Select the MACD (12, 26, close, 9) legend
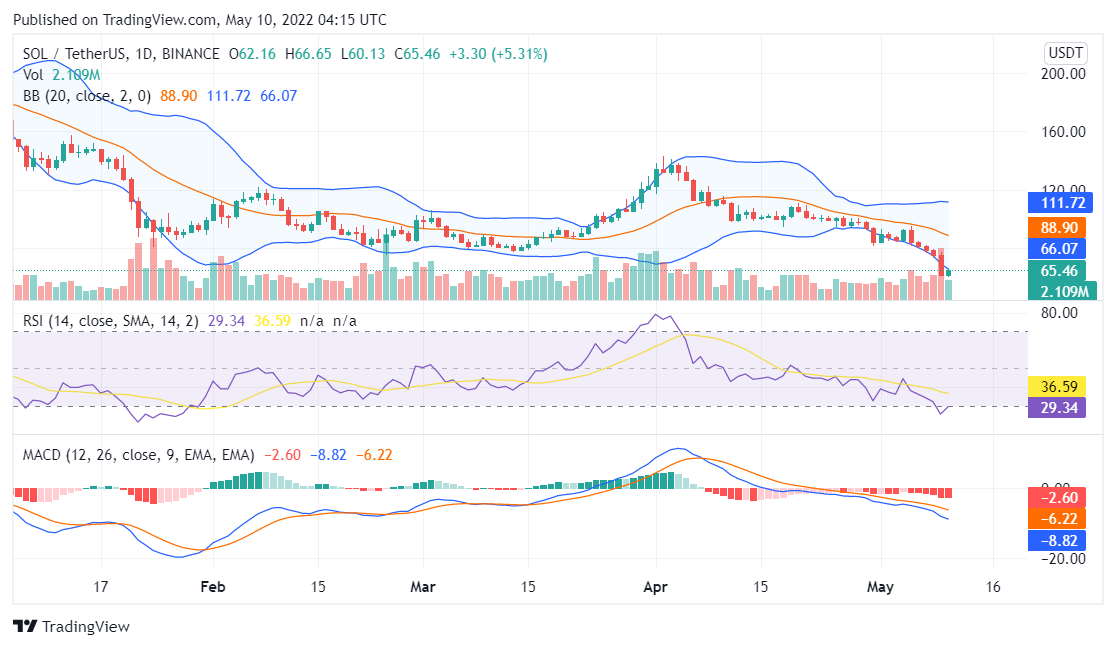The height and width of the screenshot is (648, 1116). [138, 455]
